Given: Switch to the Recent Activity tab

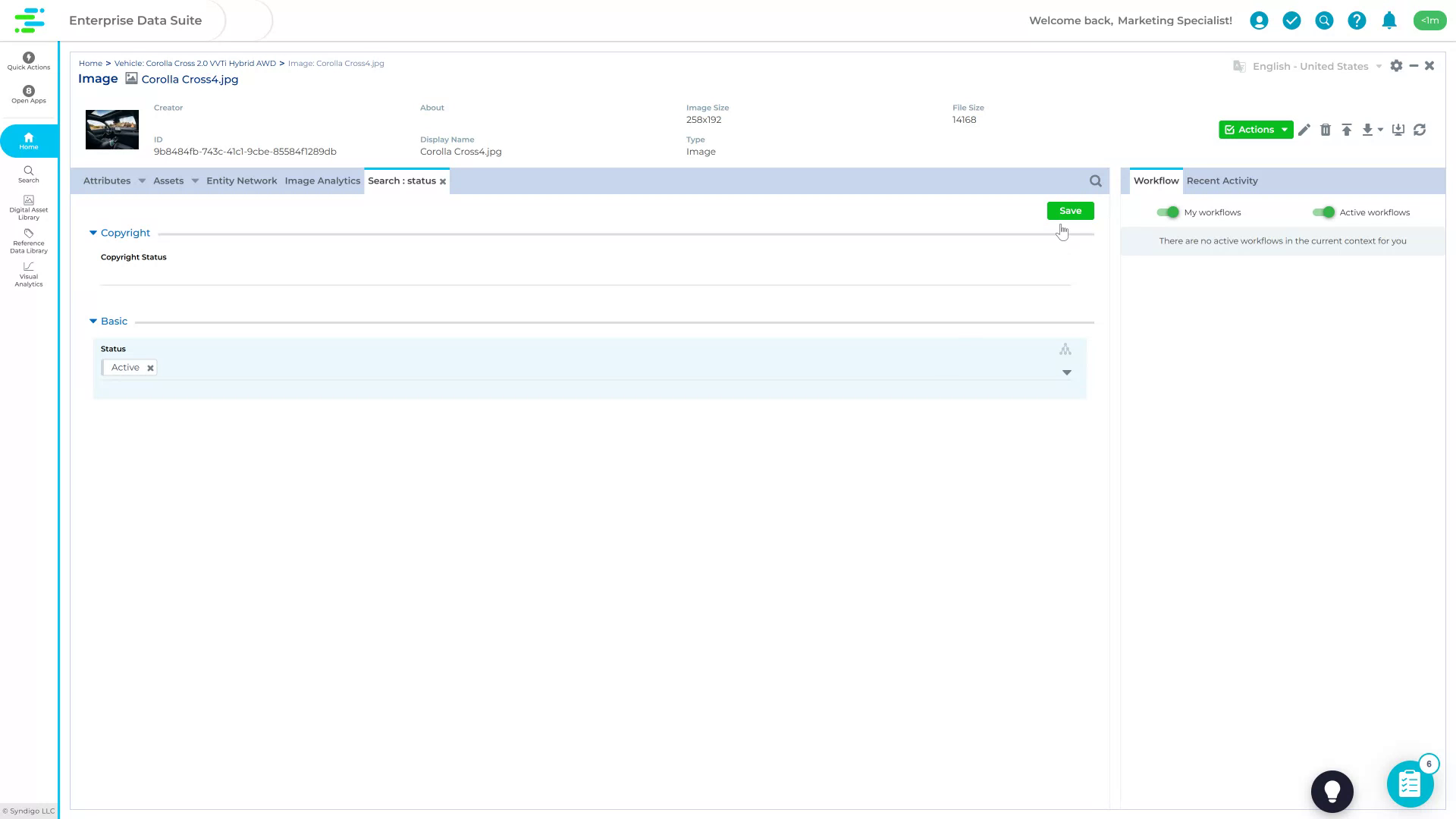Looking at the screenshot, I should [1222, 180].
